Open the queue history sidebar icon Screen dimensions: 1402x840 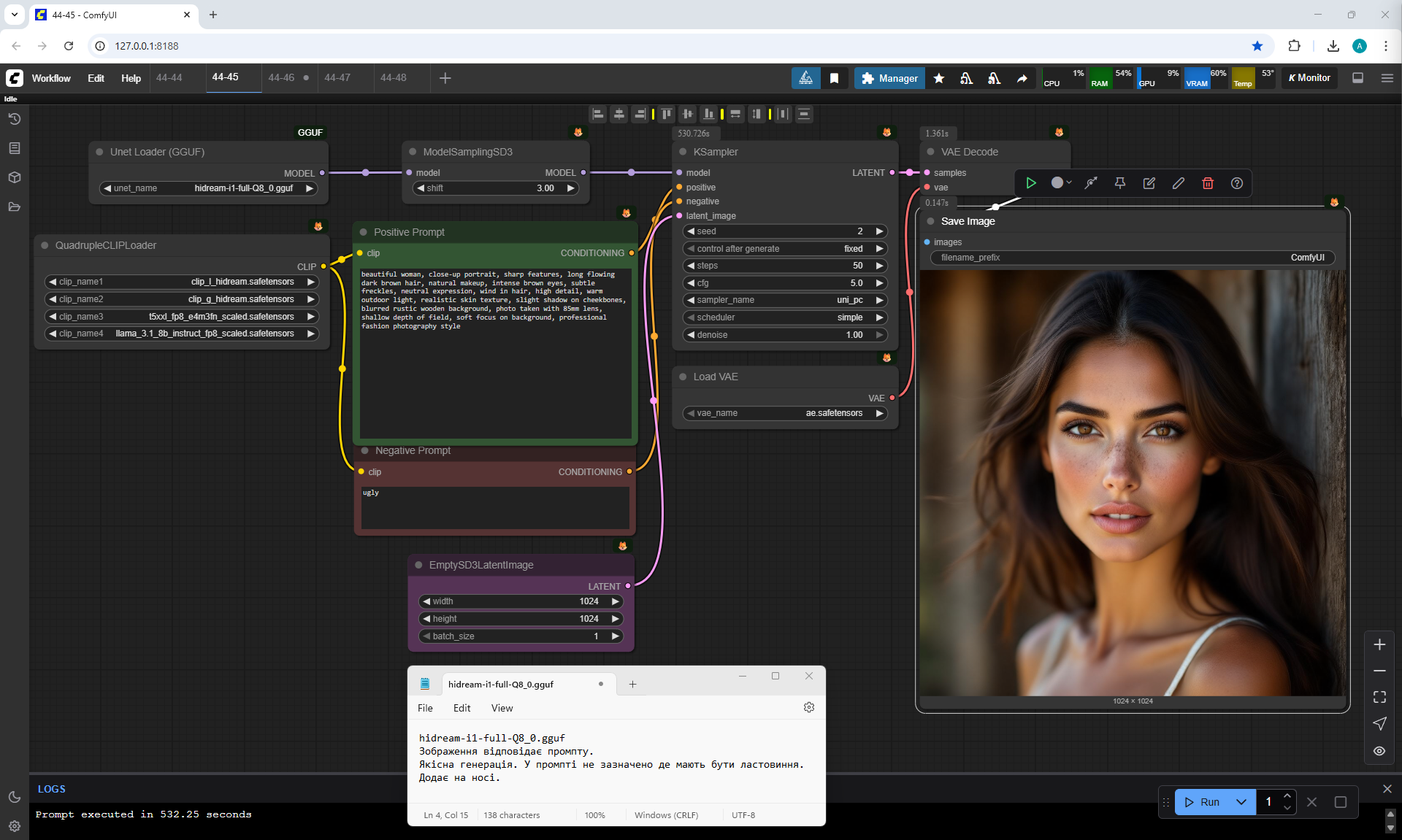[14, 119]
